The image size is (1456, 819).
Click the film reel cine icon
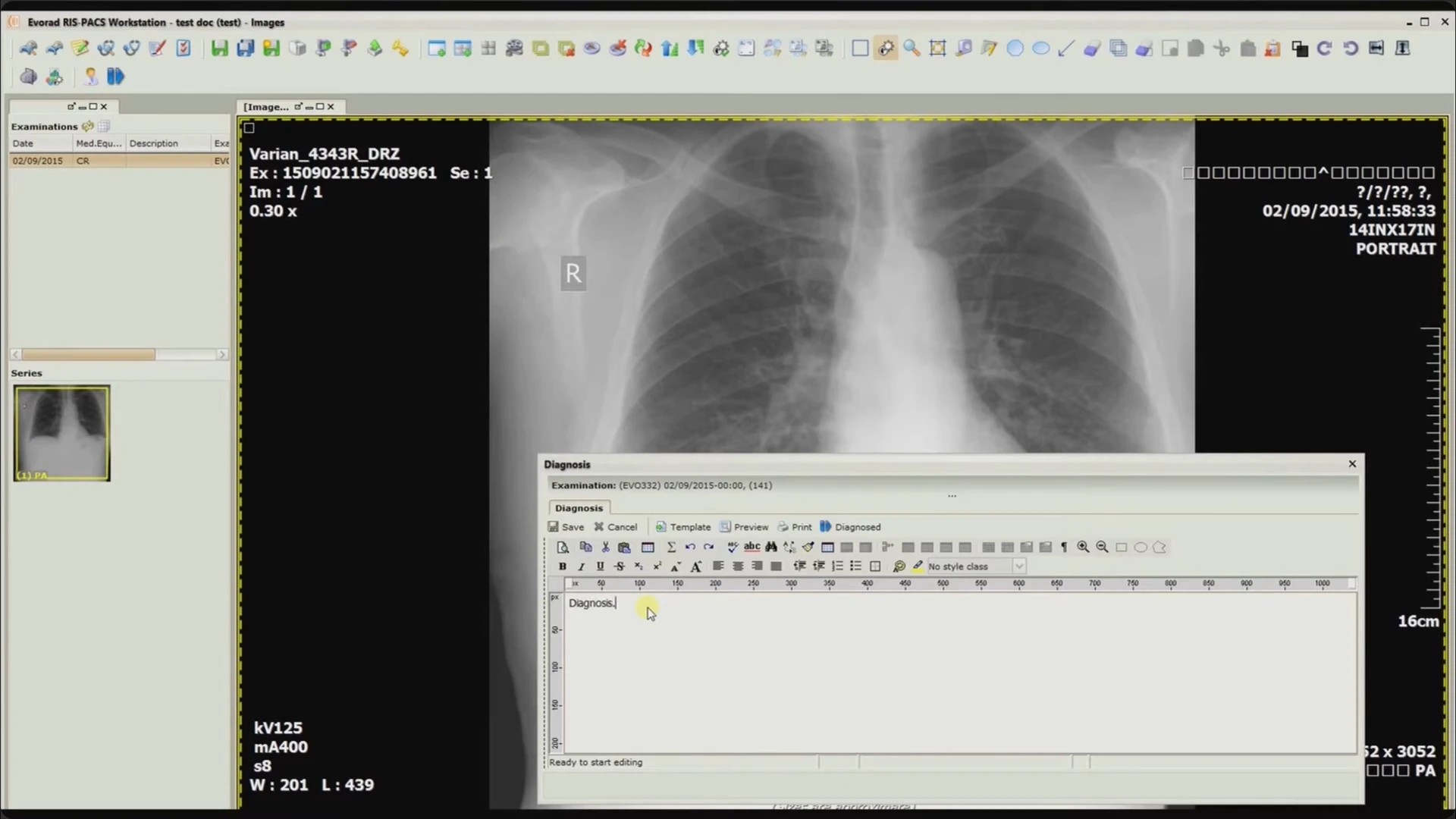[x=514, y=49]
